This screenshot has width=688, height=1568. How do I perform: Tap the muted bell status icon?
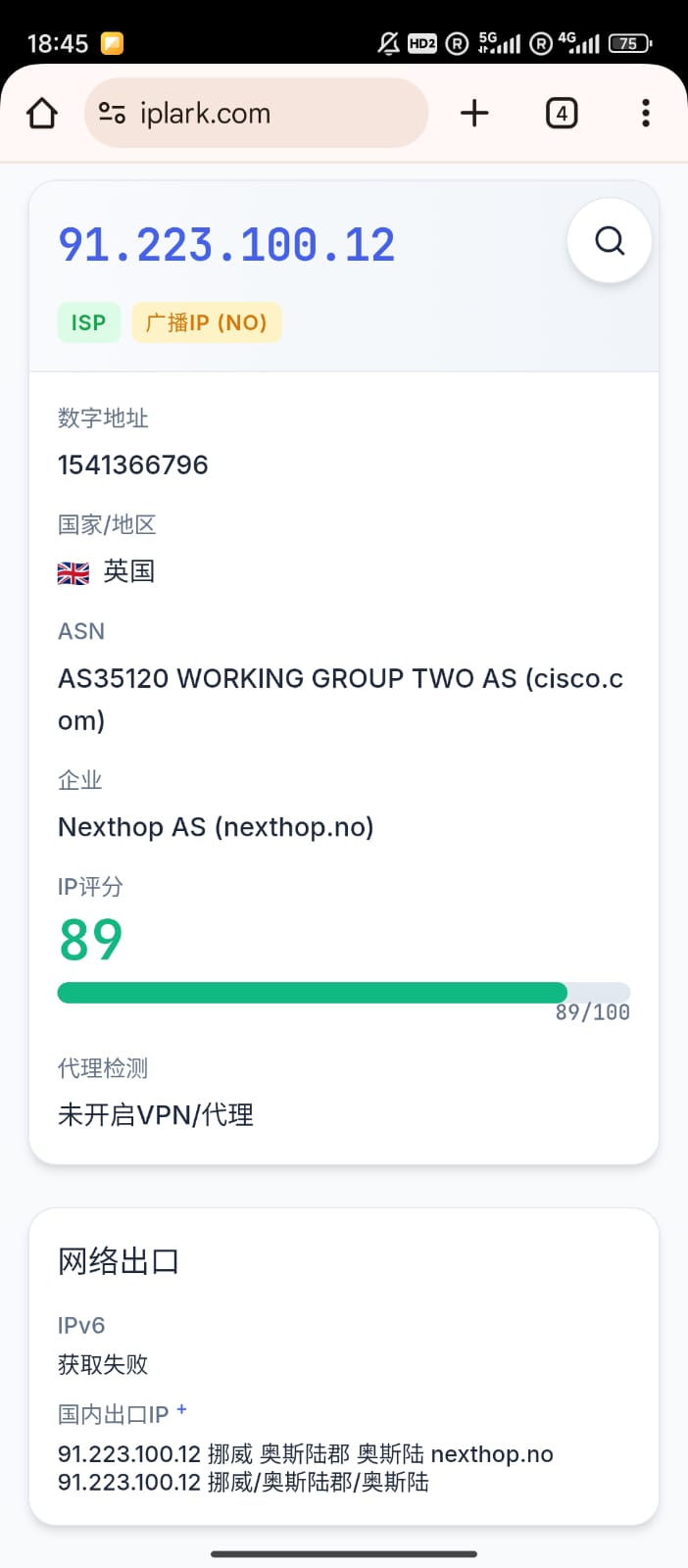pos(388,43)
